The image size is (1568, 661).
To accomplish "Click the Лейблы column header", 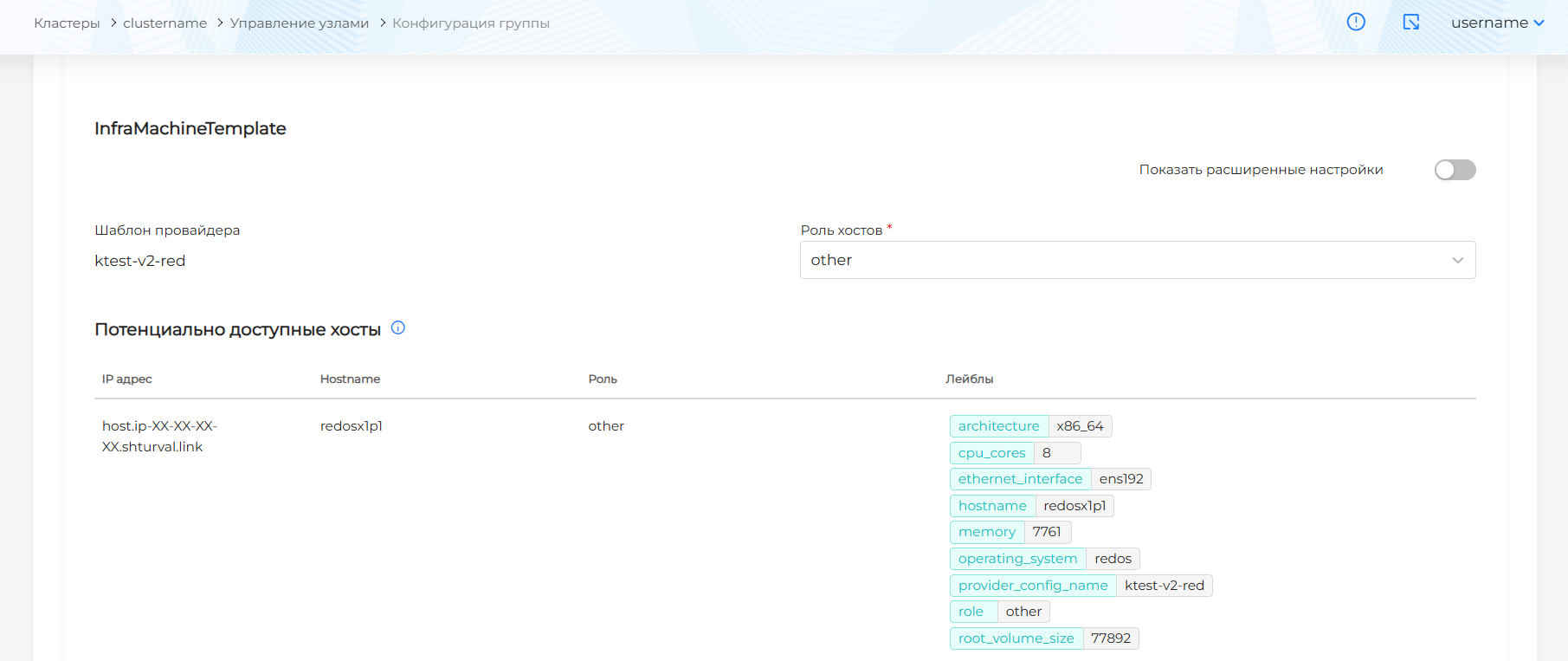I will [969, 379].
